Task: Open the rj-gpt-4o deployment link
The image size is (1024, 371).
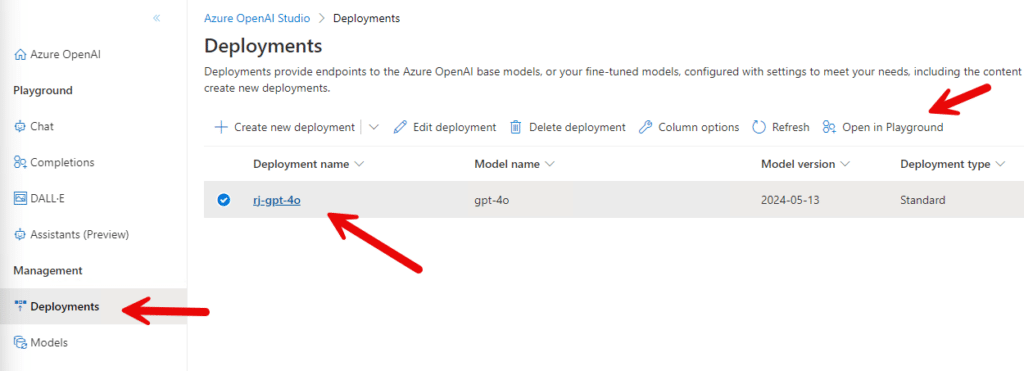Action: (277, 201)
